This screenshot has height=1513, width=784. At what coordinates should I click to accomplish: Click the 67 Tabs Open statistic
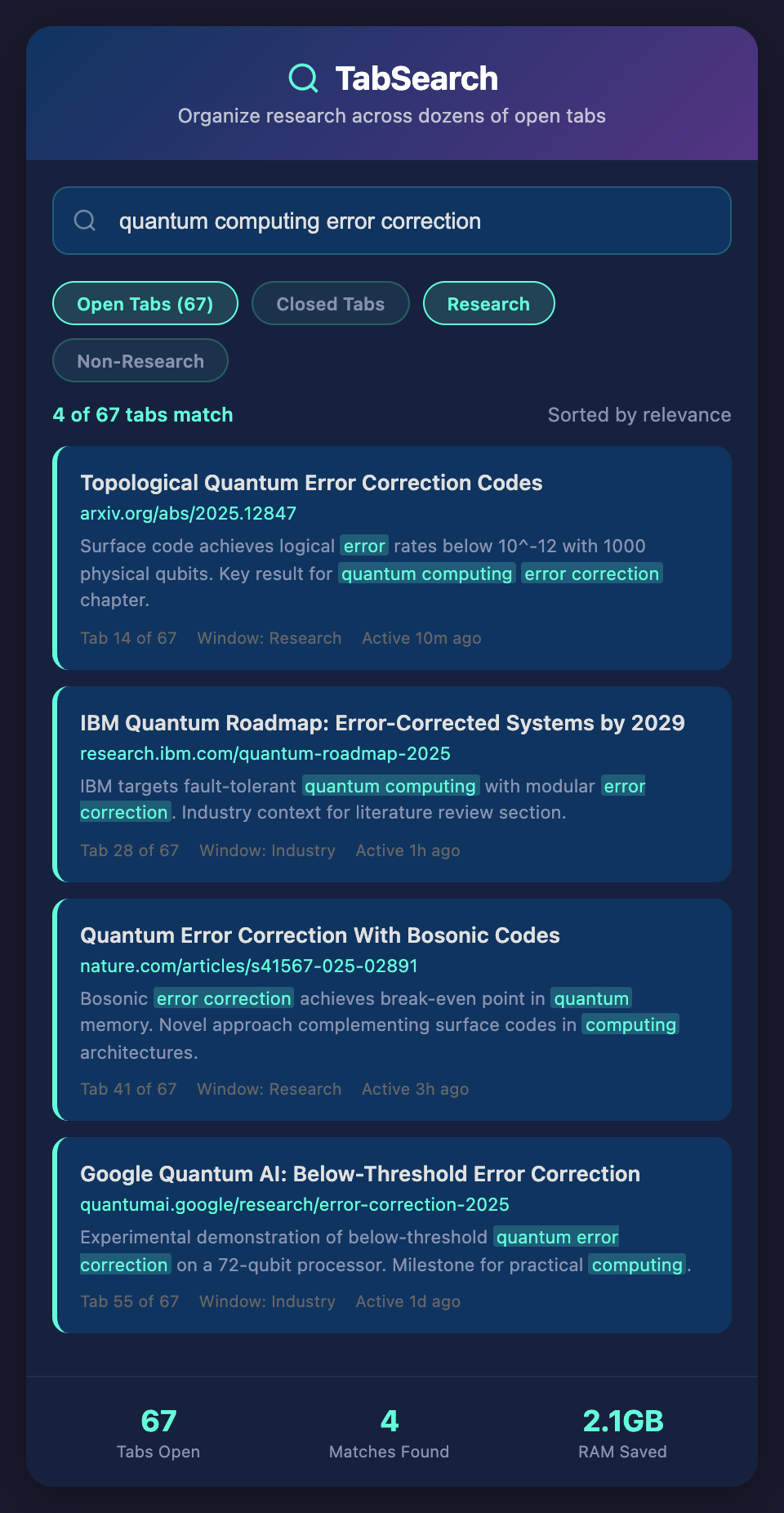[x=158, y=1433]
